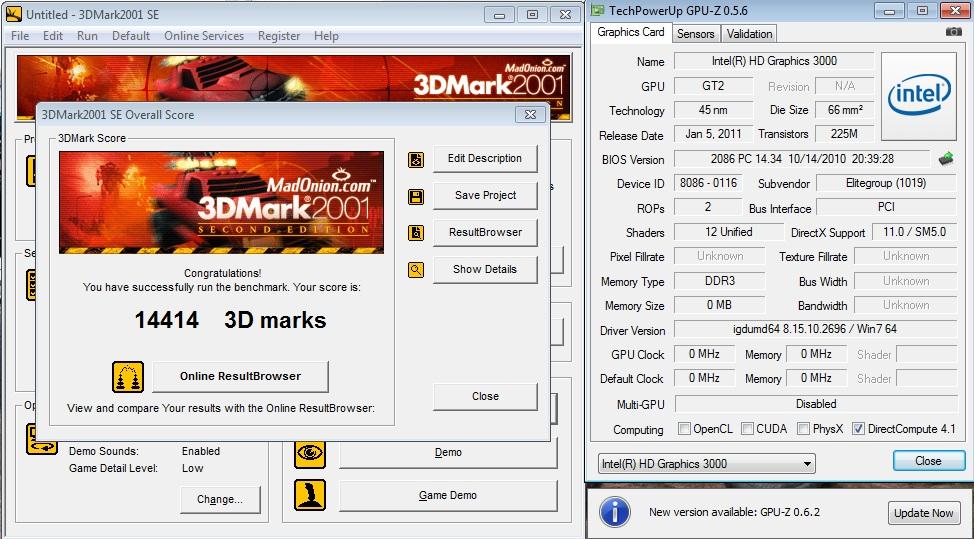Click the Memory Size field 0 MB
The width and height of the screenshot is (974, 539).
point(719,306)
